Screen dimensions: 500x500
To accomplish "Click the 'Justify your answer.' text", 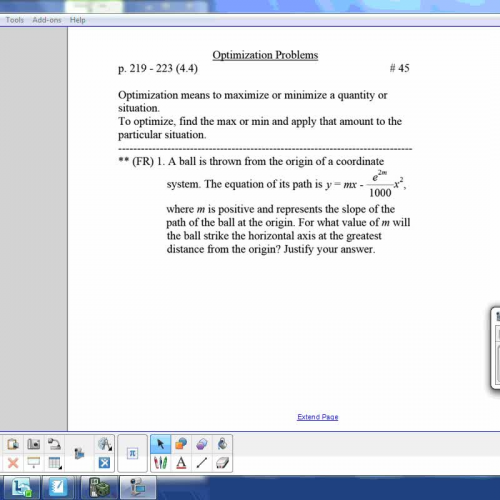I will pyautogui.click(x=329, y=249).
